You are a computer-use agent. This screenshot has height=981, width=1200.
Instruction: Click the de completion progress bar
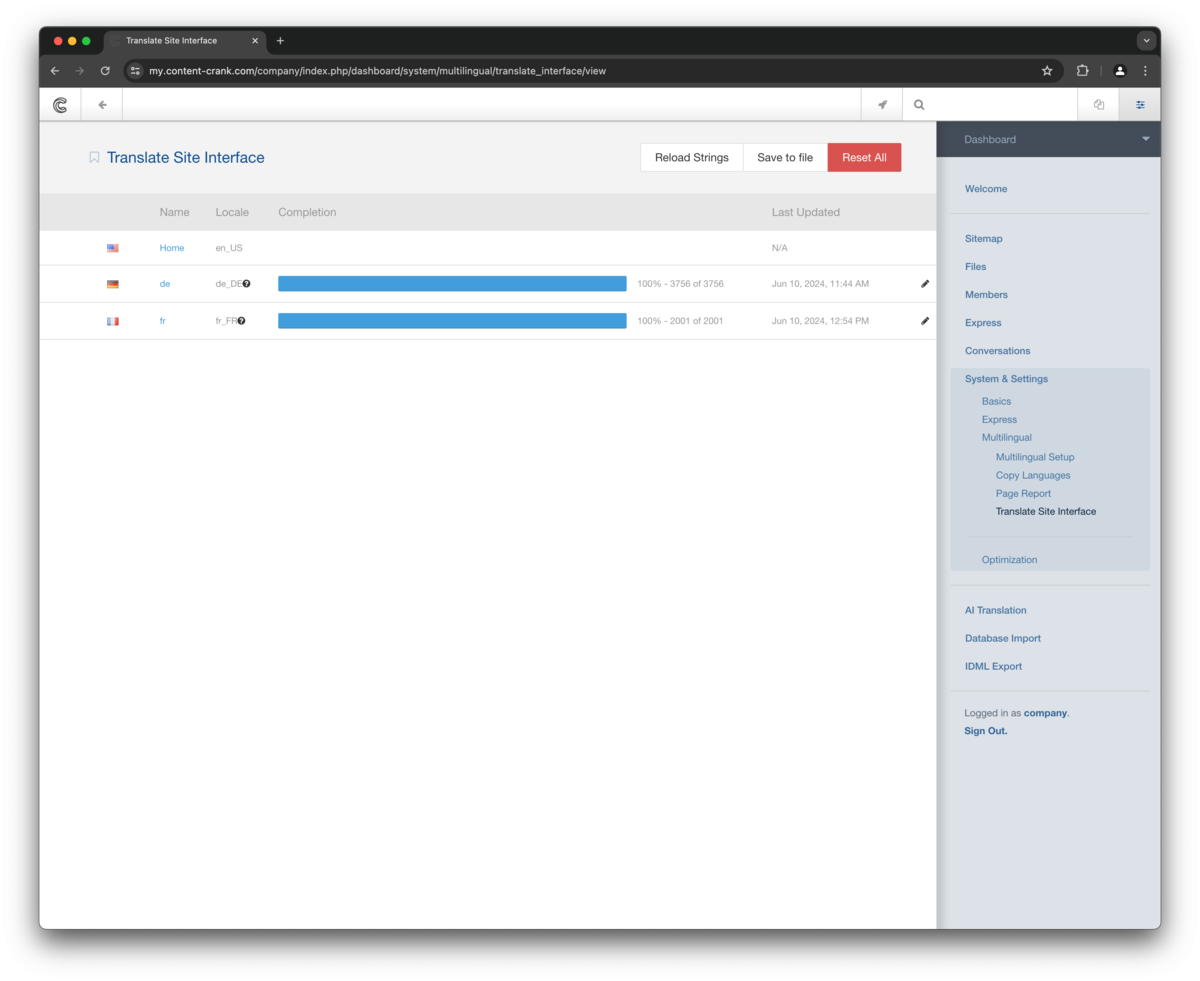pyautogui.click(x=452, y=284)
